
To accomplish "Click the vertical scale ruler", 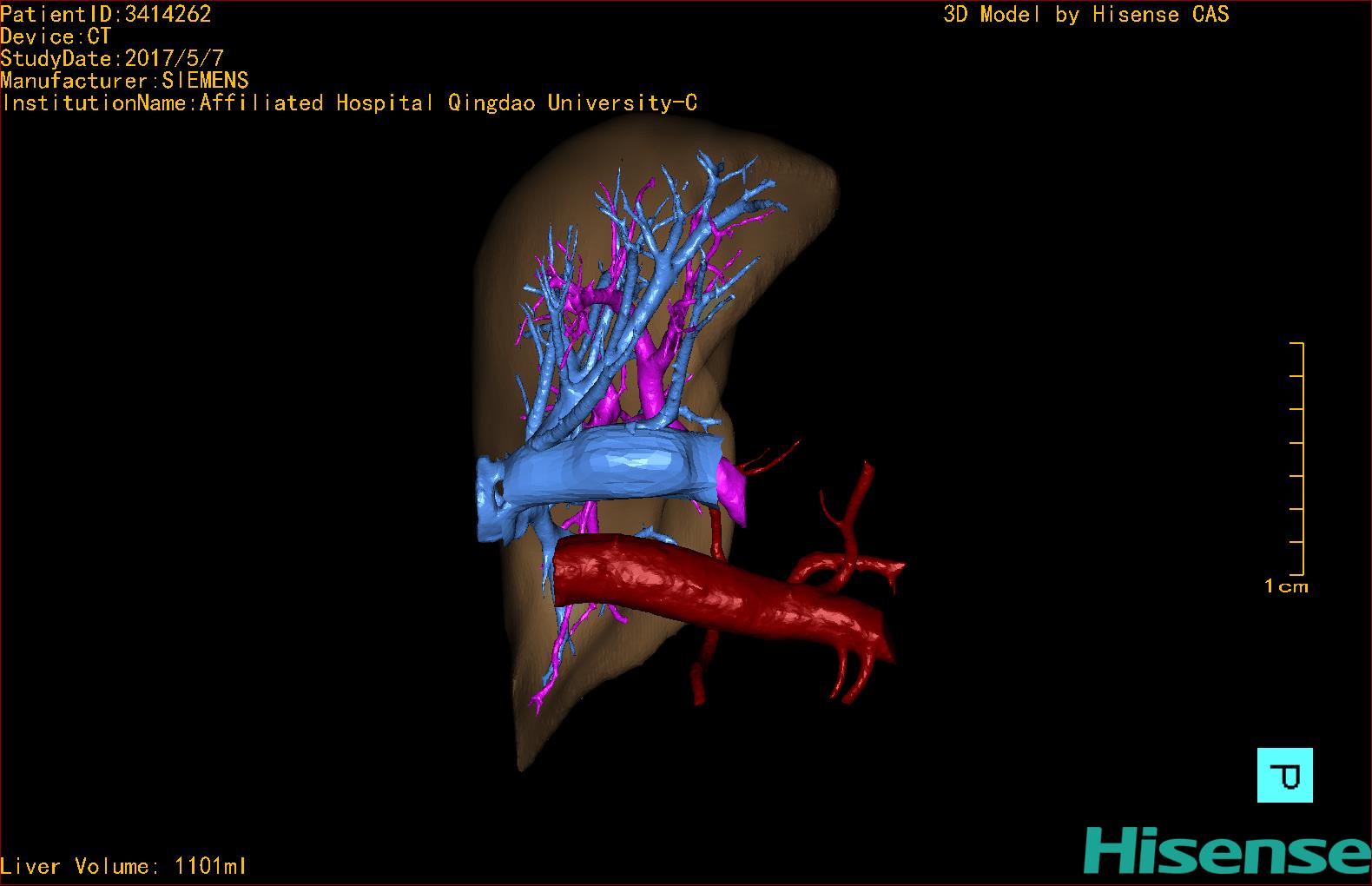I will [x=1297, y=459].
